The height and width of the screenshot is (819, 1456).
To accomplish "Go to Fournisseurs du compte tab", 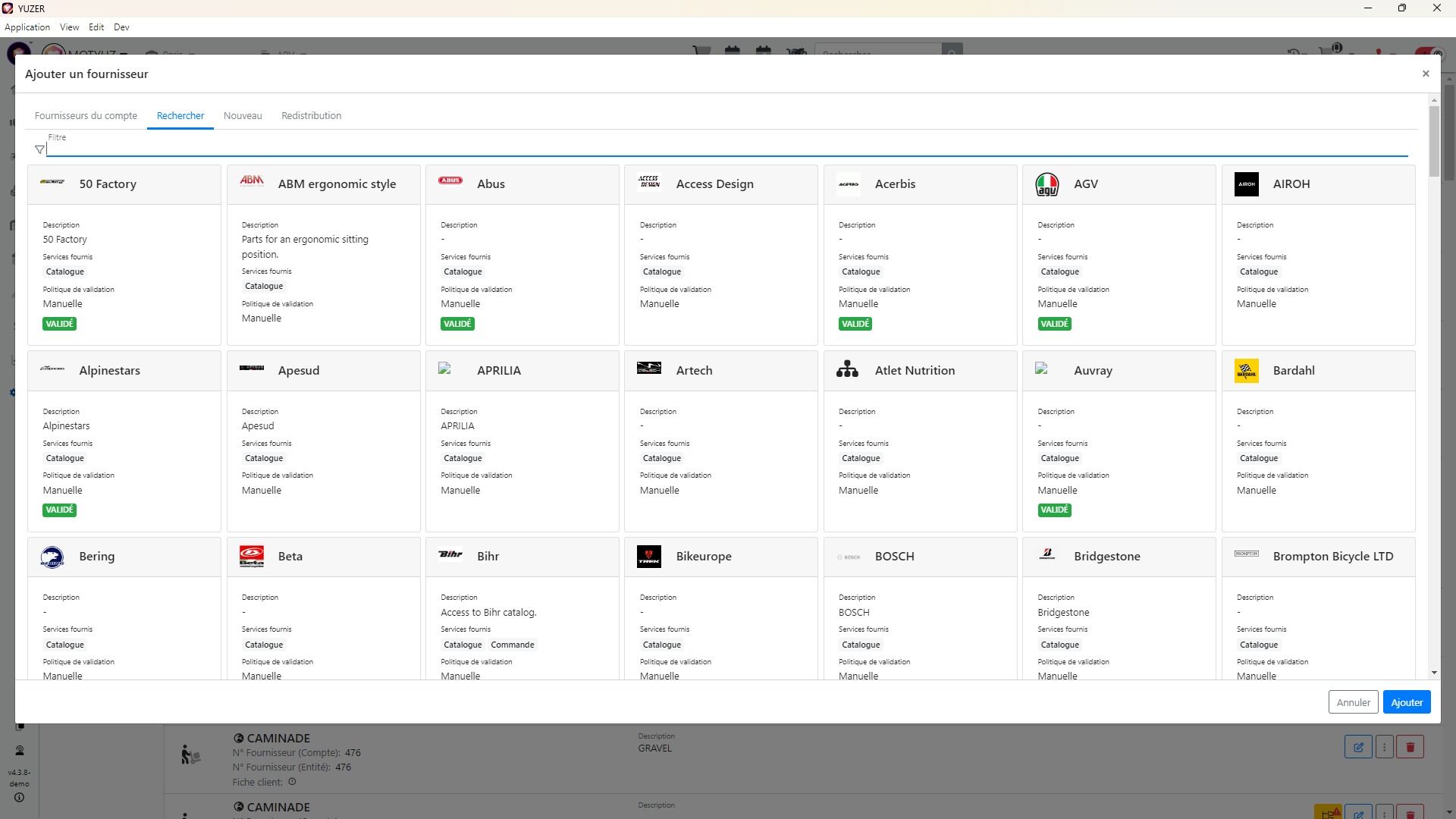I will pos(86,116).
